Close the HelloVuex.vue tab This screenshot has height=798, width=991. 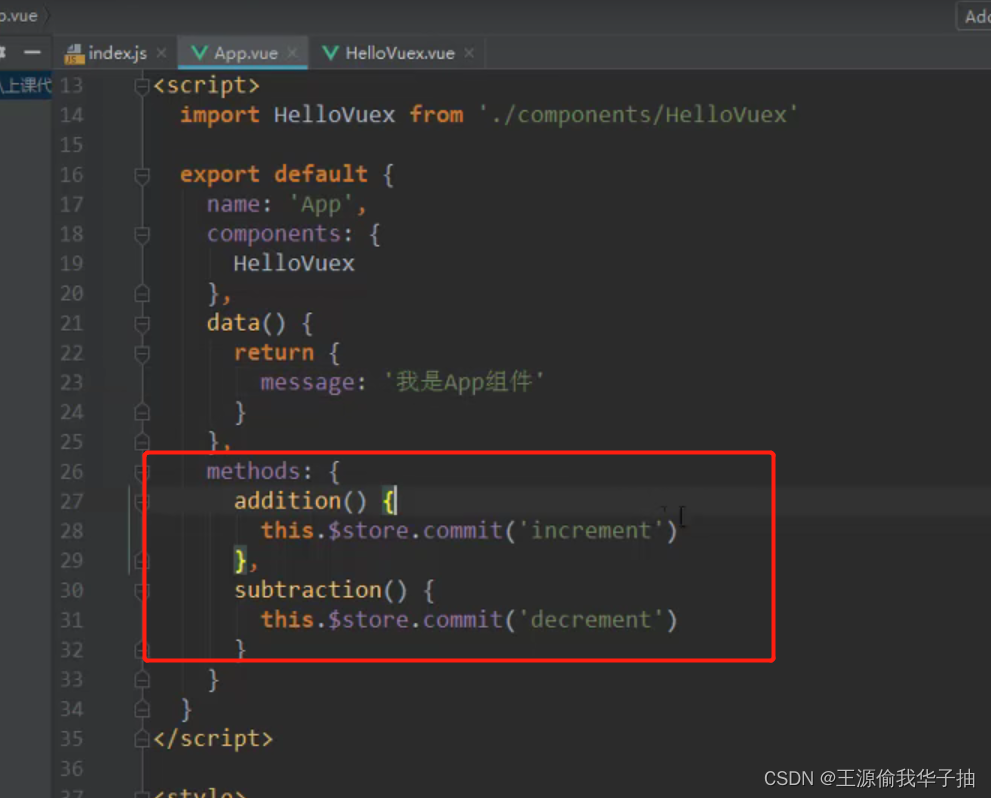[x=469, y=53]
